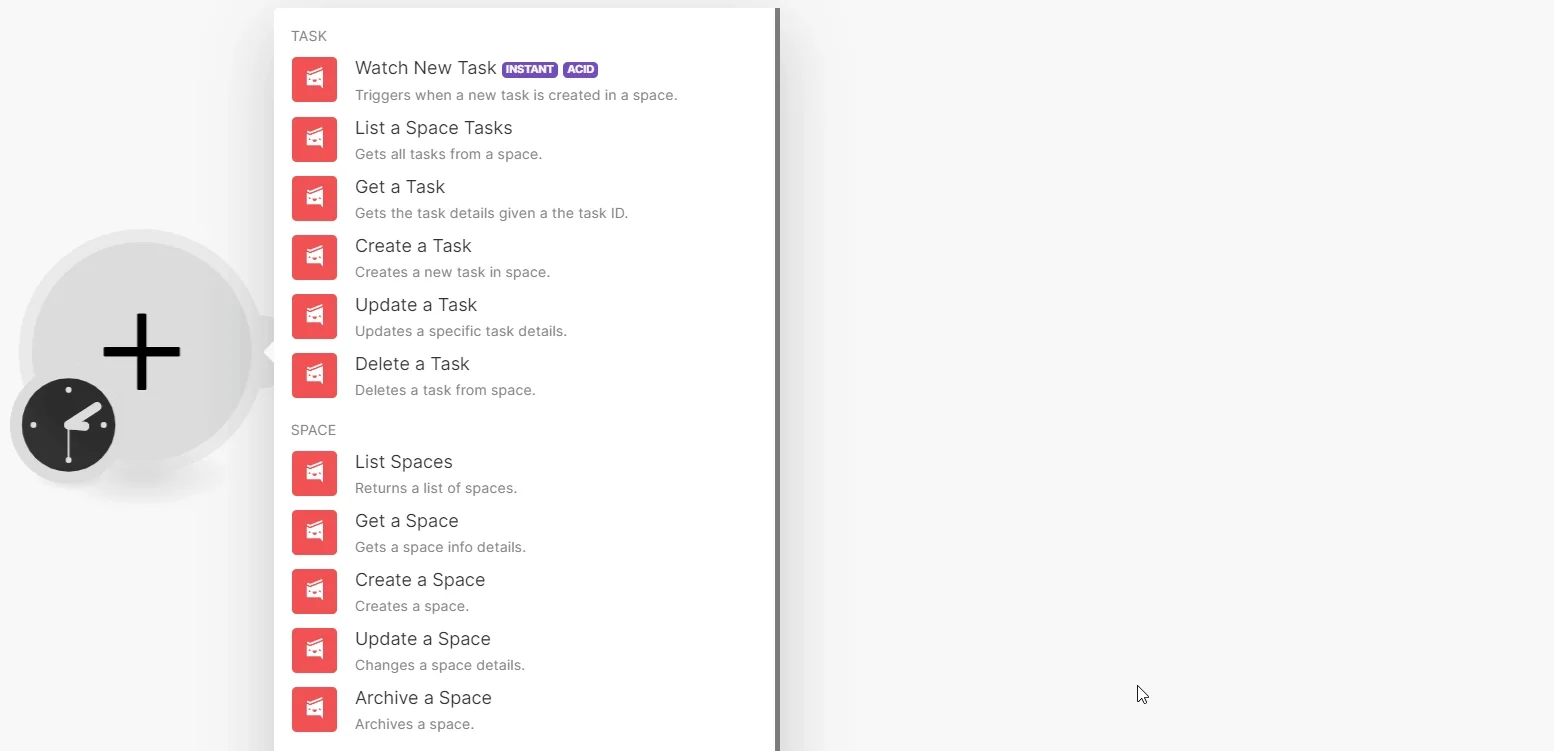This screenshot has width=1554, height=751.
Task: Click the Watch New Task module icon
Action: click(314, 80)
